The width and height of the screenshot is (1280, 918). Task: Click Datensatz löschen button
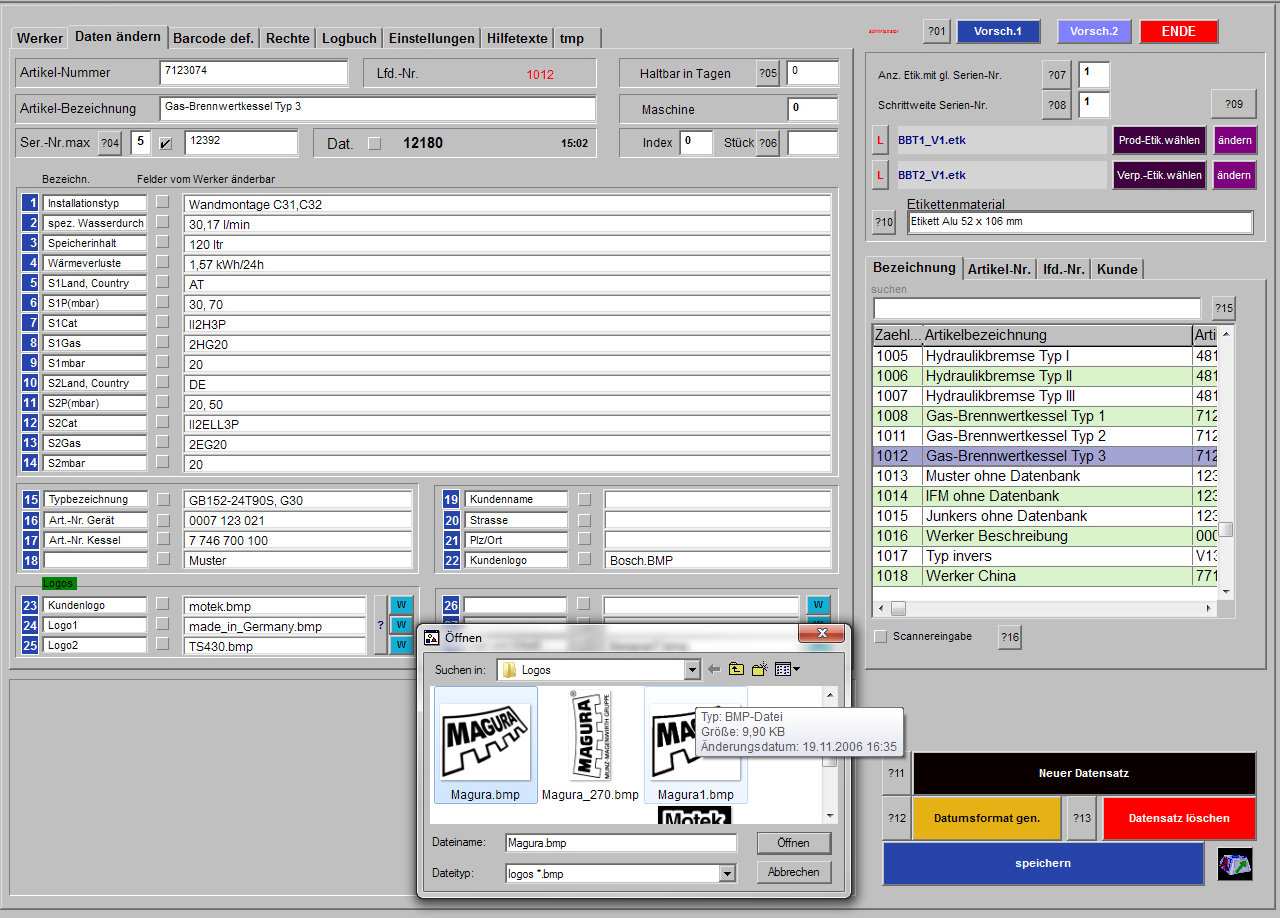[x=1179, y=818]
